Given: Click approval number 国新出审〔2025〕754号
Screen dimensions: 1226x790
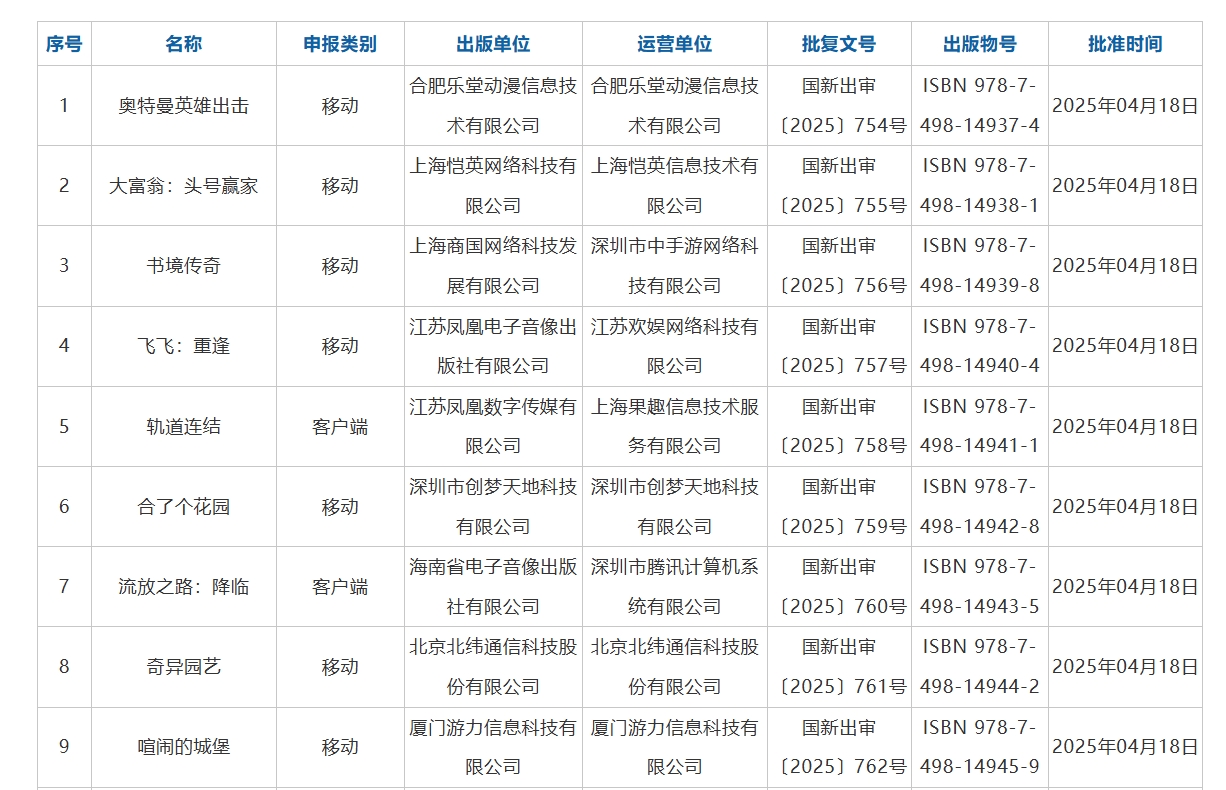Looking at the screenshot, I should [x=840, y=106].
